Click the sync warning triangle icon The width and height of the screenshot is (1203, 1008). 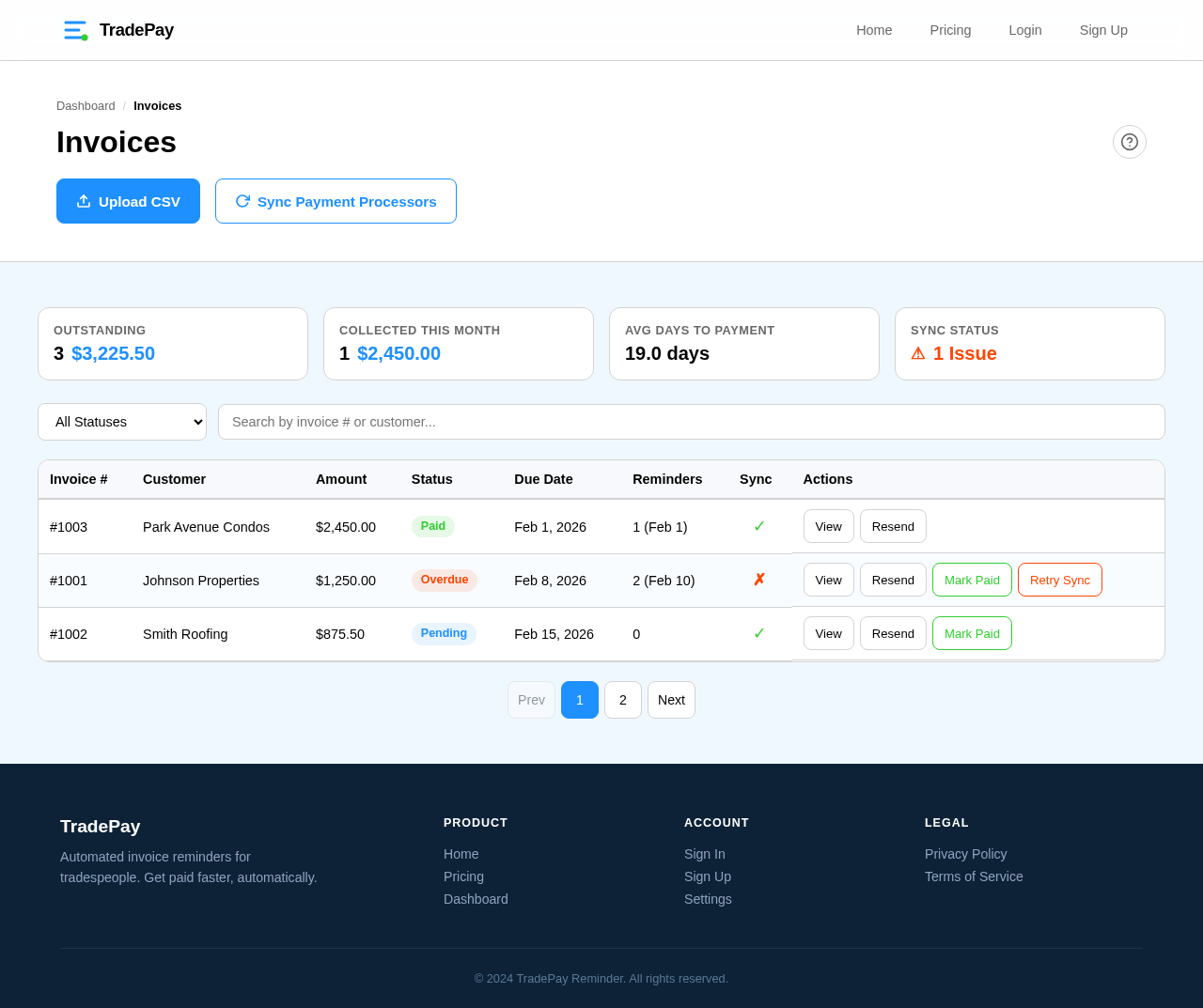coord(918,353)
